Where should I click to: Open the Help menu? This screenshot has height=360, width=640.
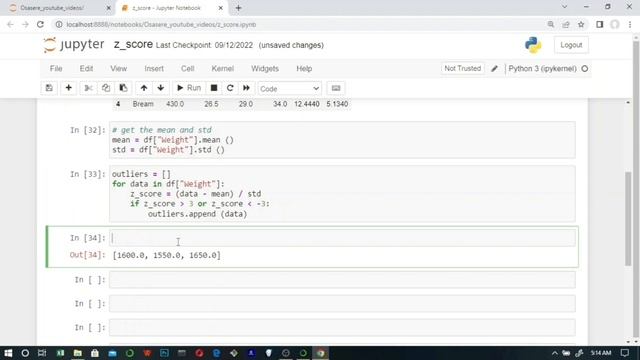304,69
